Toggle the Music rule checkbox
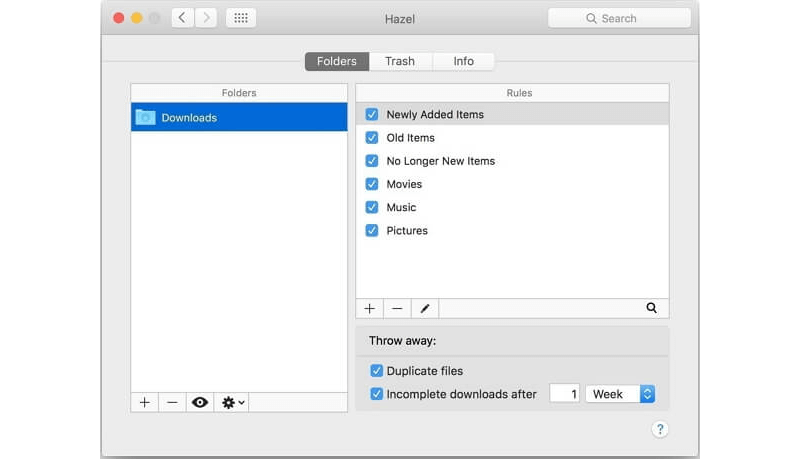Viewport: 800px width, 459px height. 372,207
